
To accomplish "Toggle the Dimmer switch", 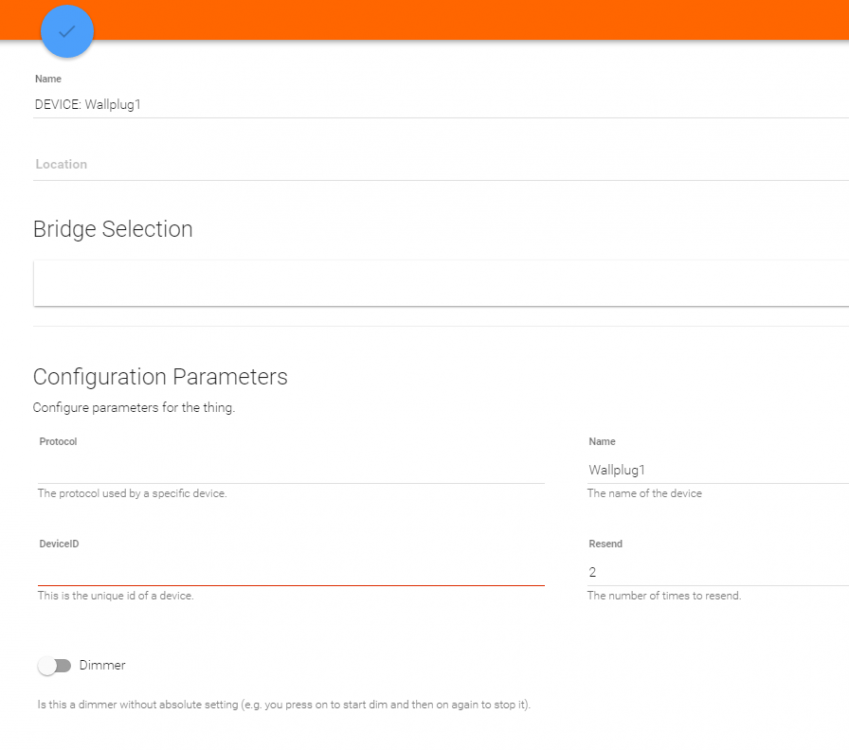I will [54, 666].
